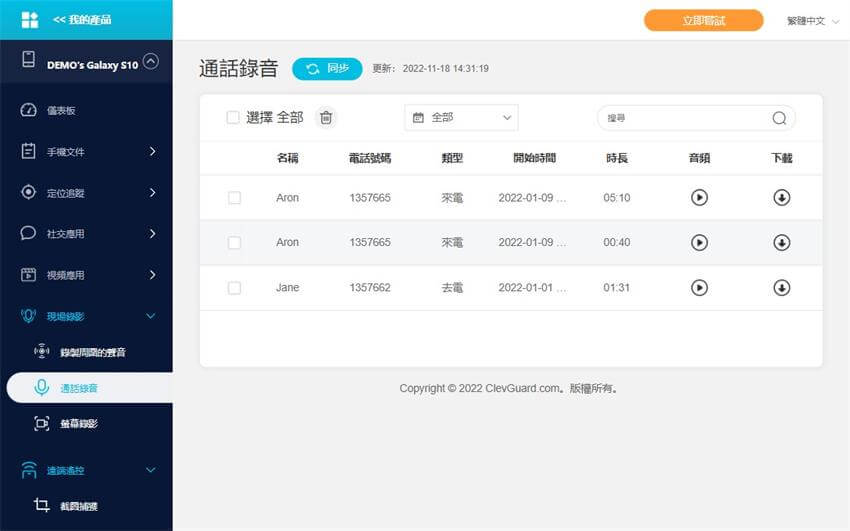Click the 開始時間 column header
Image resolution: width=850 pixels, height=531 pixels.
coord(535,158)
